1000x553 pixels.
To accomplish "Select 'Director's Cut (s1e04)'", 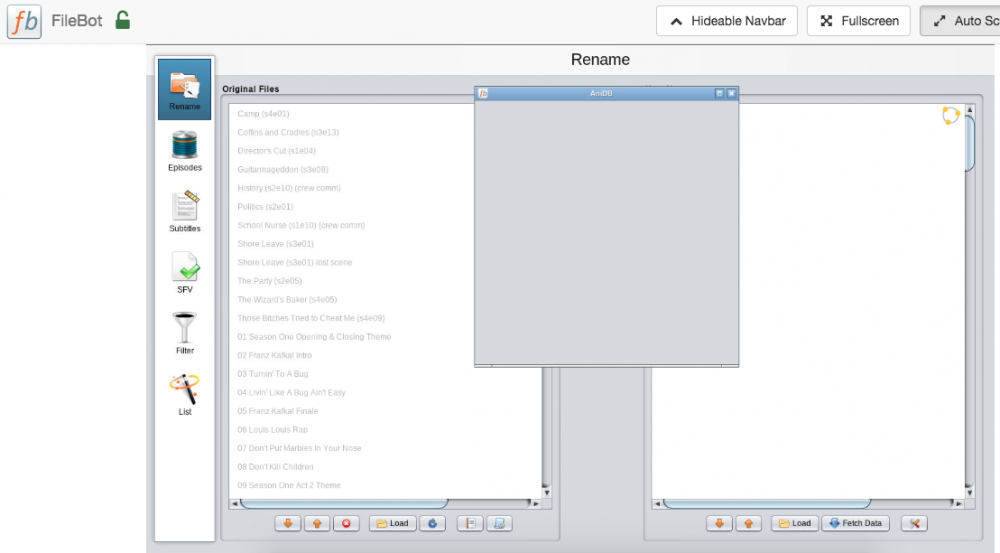I will click(x=276, y=151).
